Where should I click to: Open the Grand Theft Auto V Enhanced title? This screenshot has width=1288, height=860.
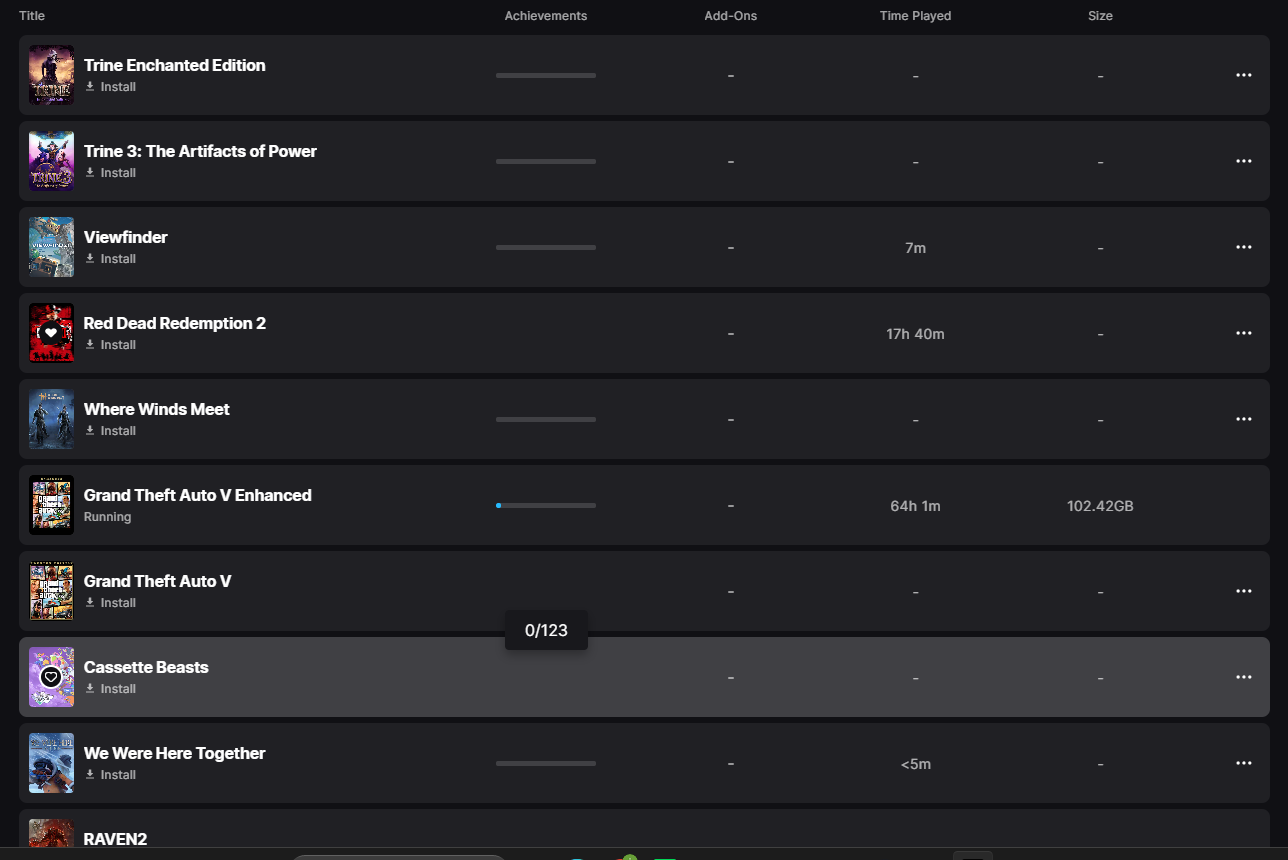pyautogui.click(x=198, y=495)
